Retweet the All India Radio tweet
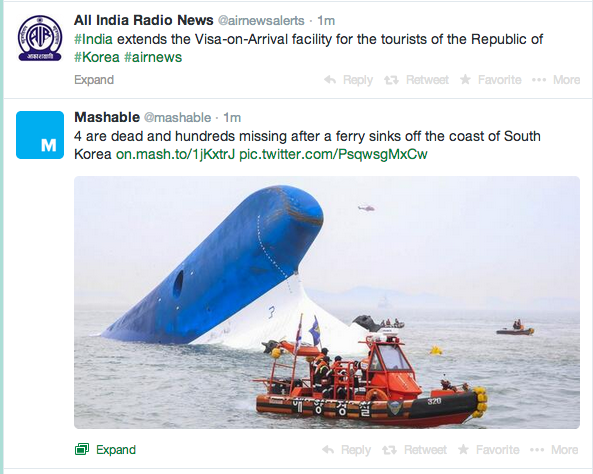The height and width of the screenshot is (474, 593). pos(416,80)
